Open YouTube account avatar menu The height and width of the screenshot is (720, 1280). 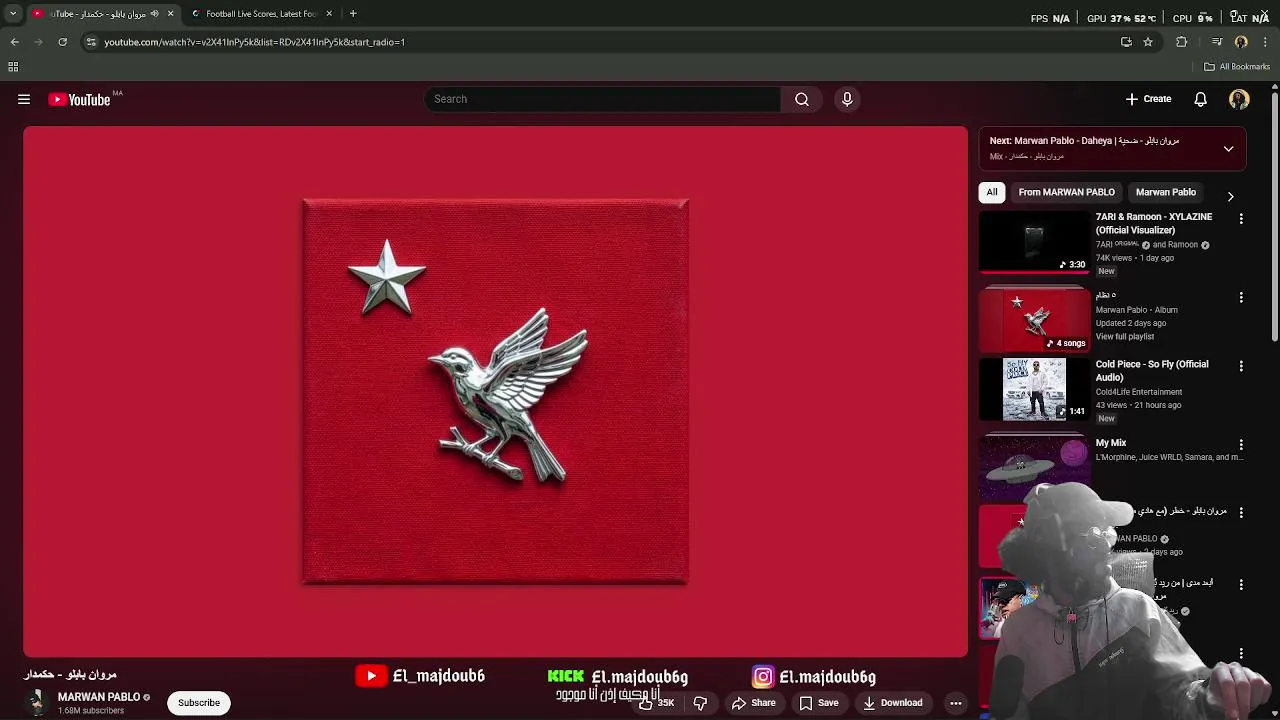pos(1239,99)
